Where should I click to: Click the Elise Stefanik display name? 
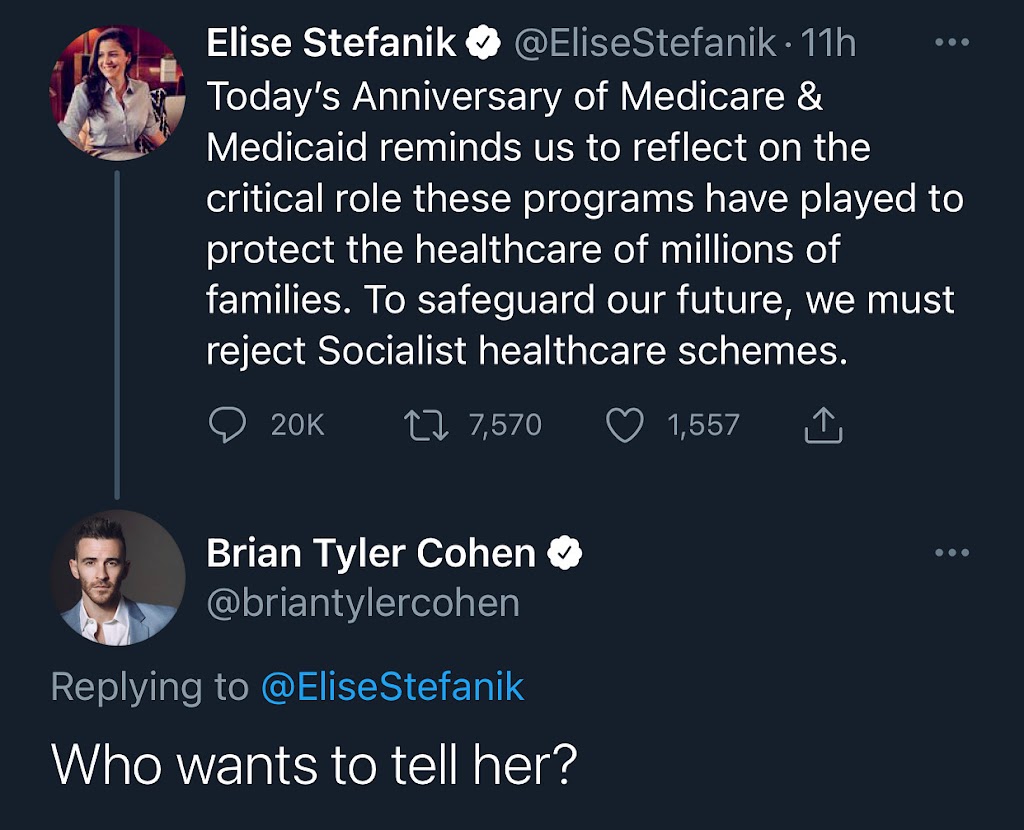pyautogui.click(x=331, y=43)
